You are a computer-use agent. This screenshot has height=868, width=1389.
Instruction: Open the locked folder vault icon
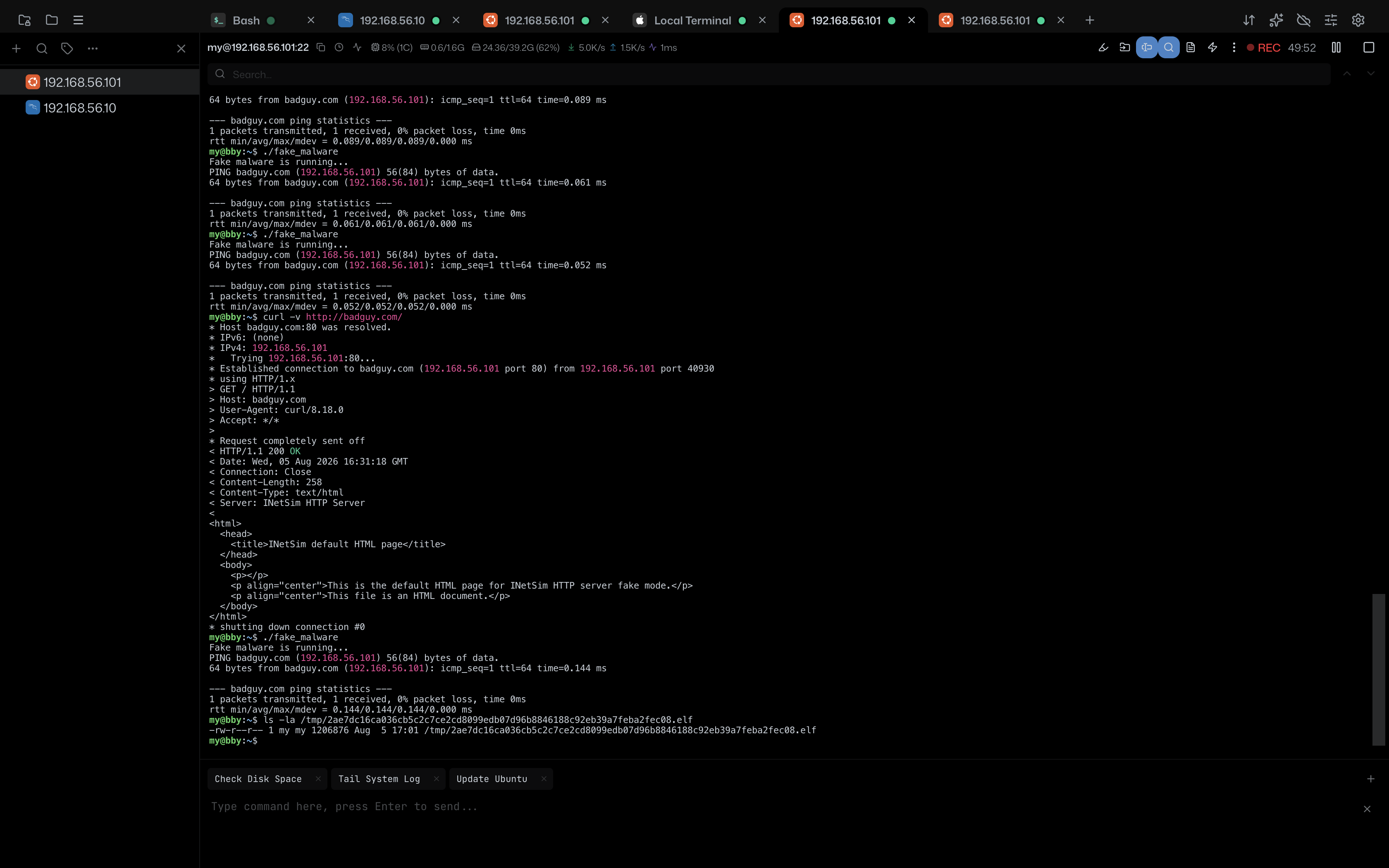click(x=24, y=20)
